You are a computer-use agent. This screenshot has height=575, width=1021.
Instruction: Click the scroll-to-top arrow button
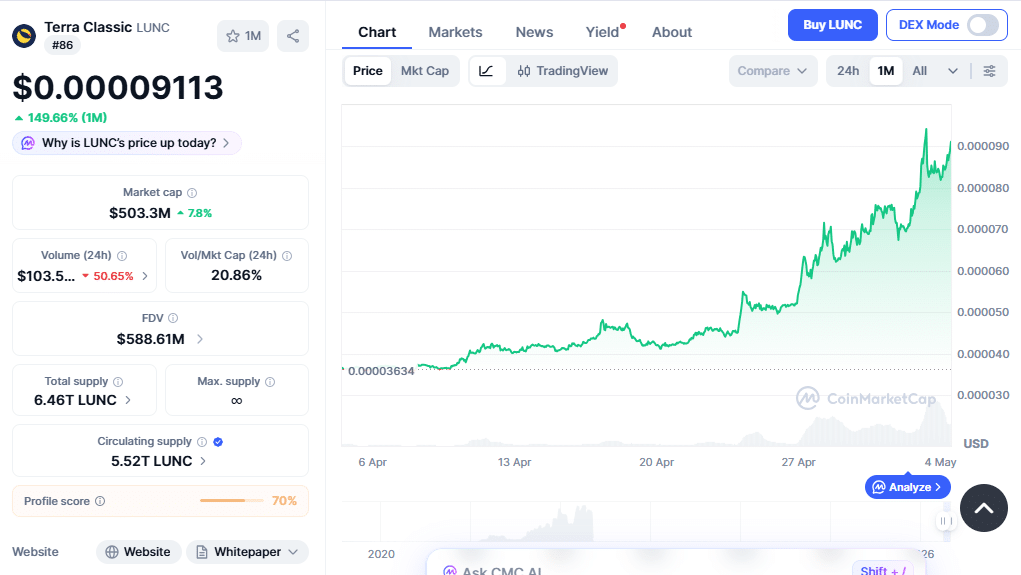[x=983, y=508]
